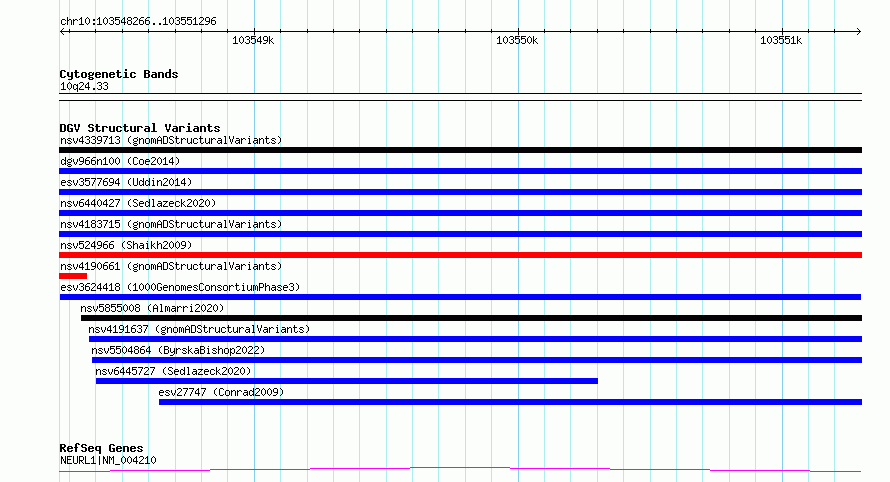
Task: Open nsv4183715 gnomAD variant label
Action: click(171, 224)
